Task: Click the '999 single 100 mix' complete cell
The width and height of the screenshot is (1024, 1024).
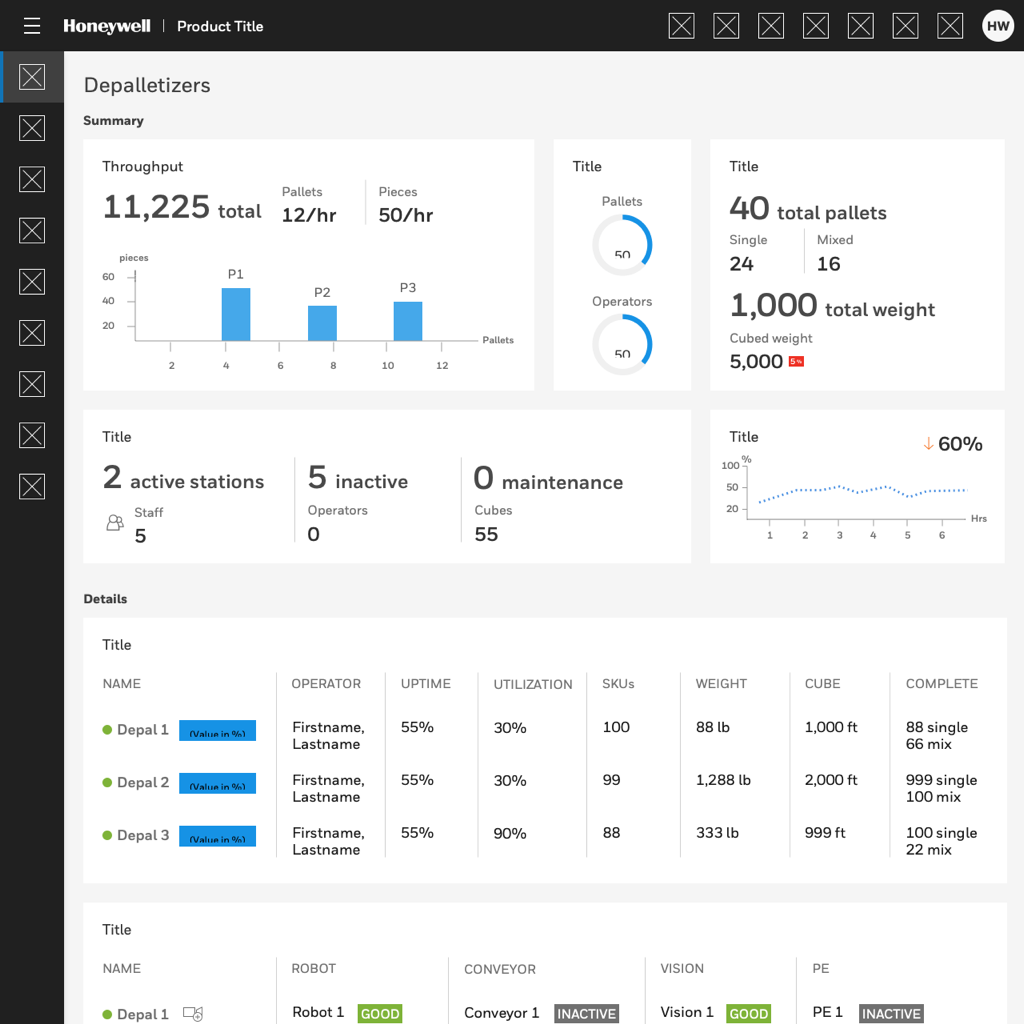Action: [x=942, y=788]
